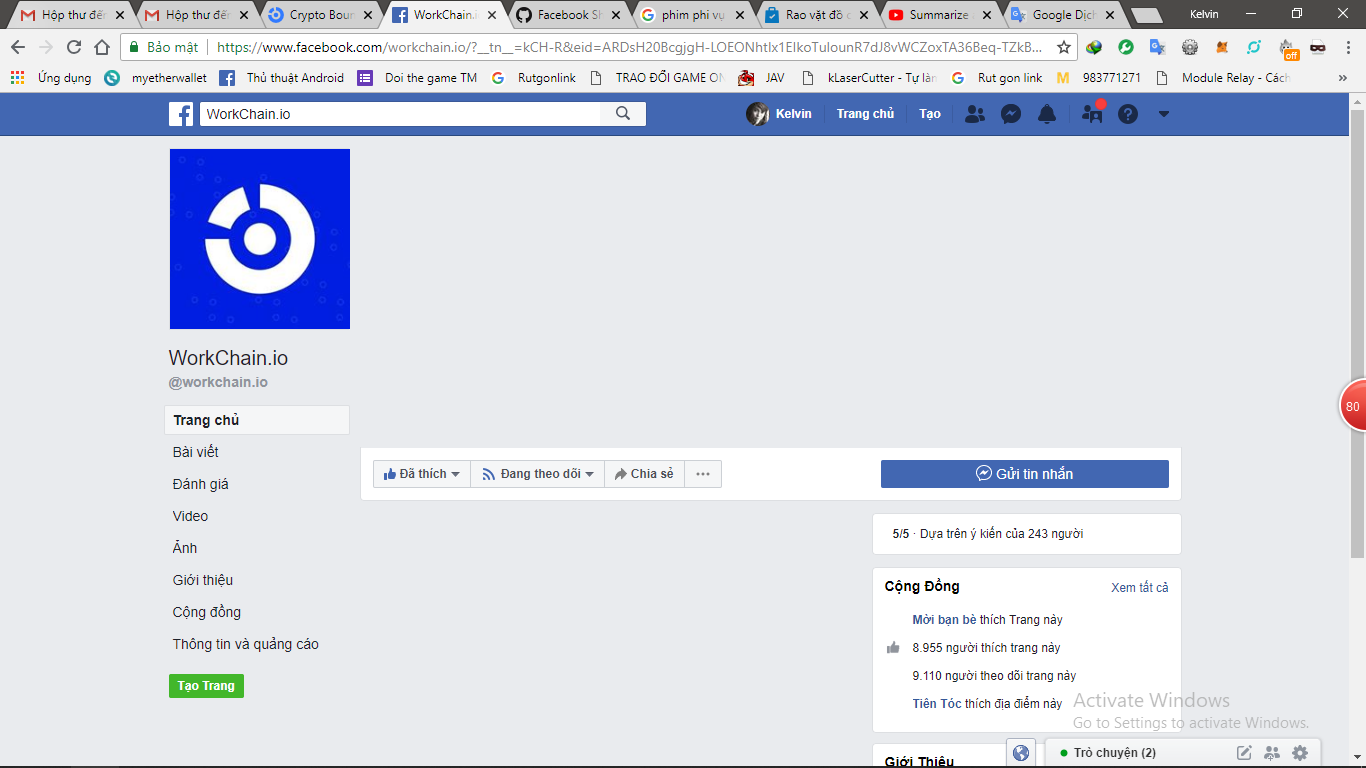The height and width of the screenshot is (768, 1366).
Task: Click the search magnifier button
Action: (623, 114)
